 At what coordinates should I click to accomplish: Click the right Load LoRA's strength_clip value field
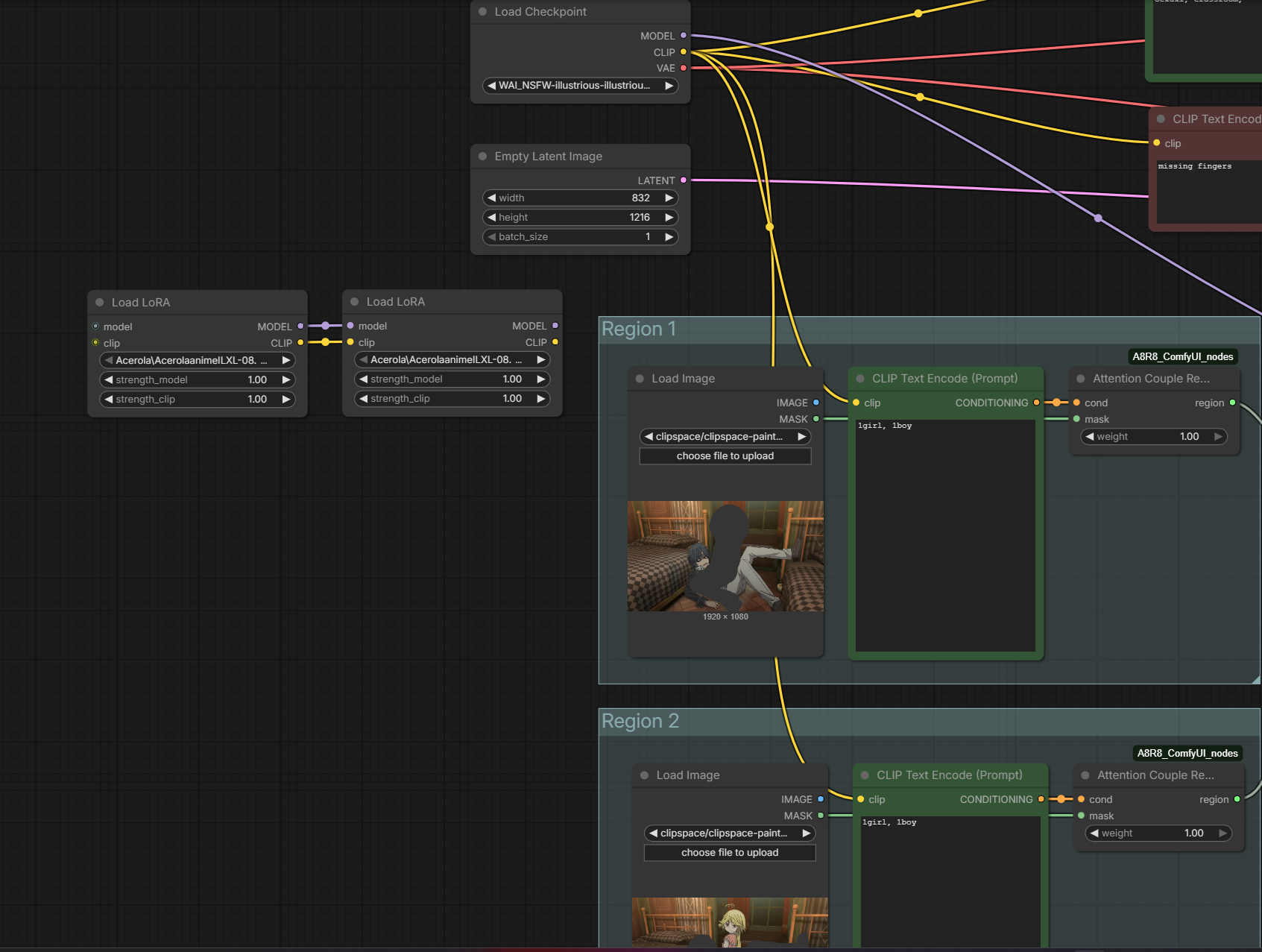[x=452, y=398]
